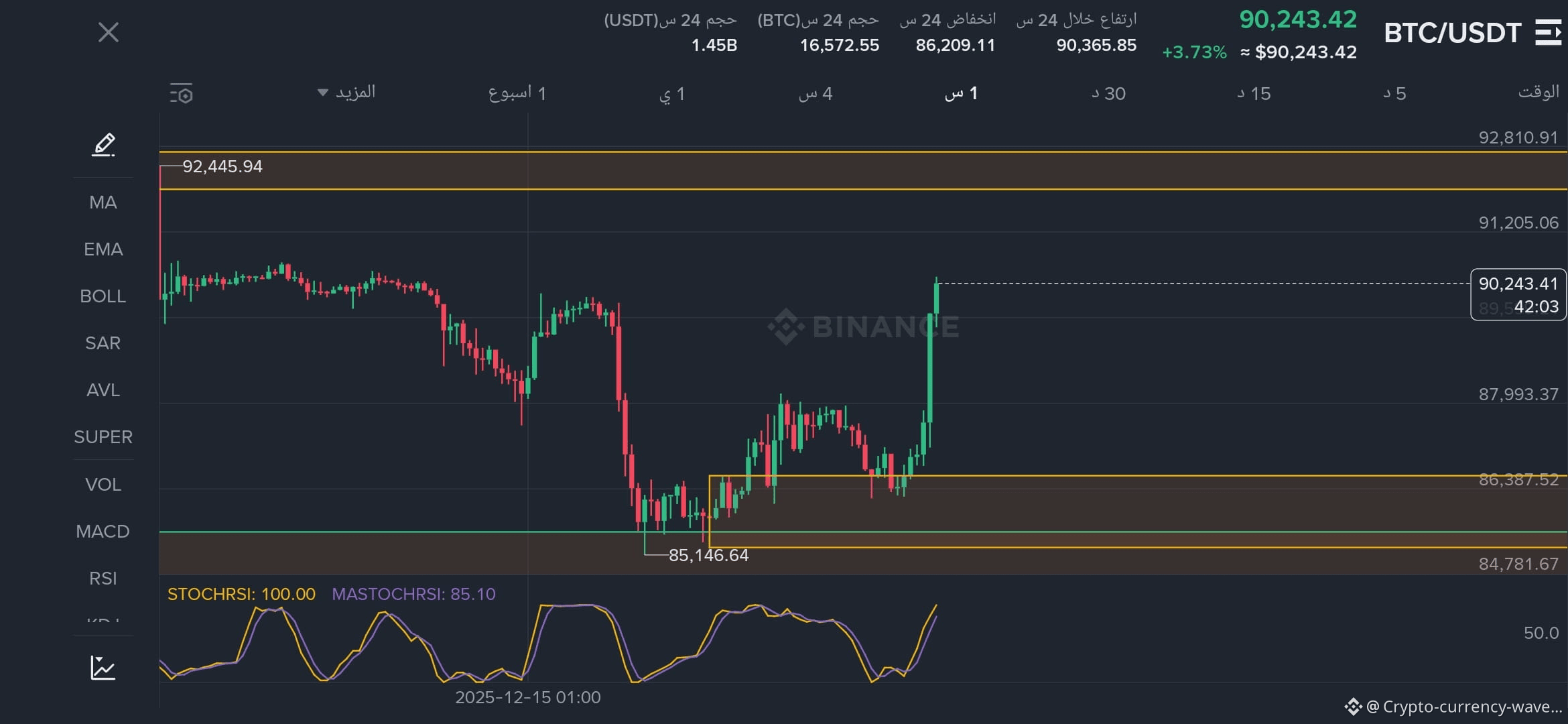Select the 4 س timeframe tab
Image resolution: width=1568 pixels, height=724 pixels.
(x=815, y=94)
